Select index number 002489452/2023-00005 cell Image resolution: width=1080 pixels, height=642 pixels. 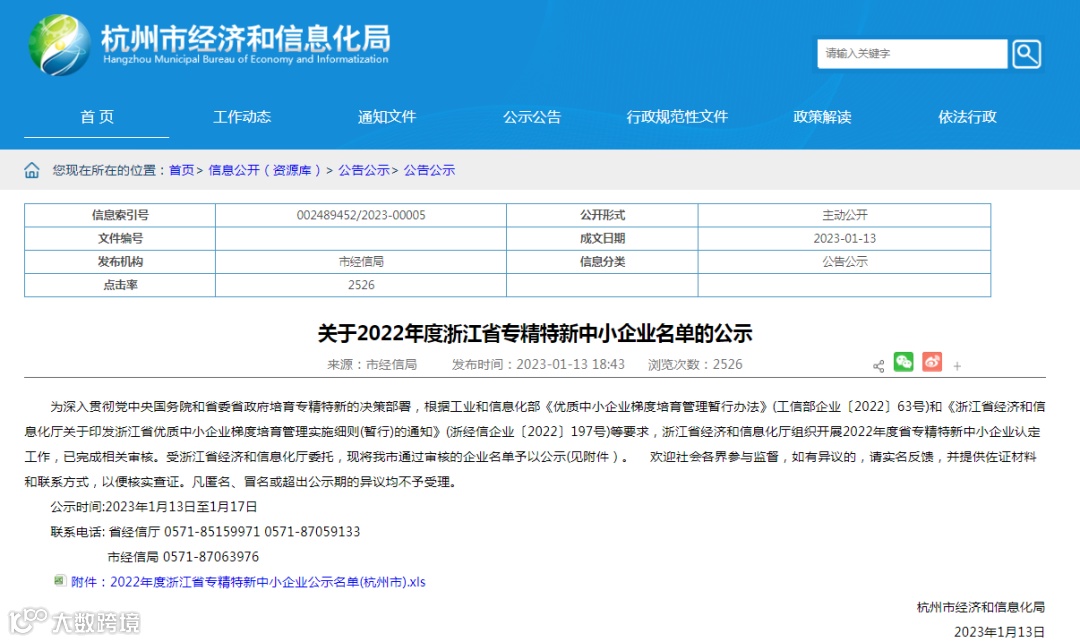361,215
